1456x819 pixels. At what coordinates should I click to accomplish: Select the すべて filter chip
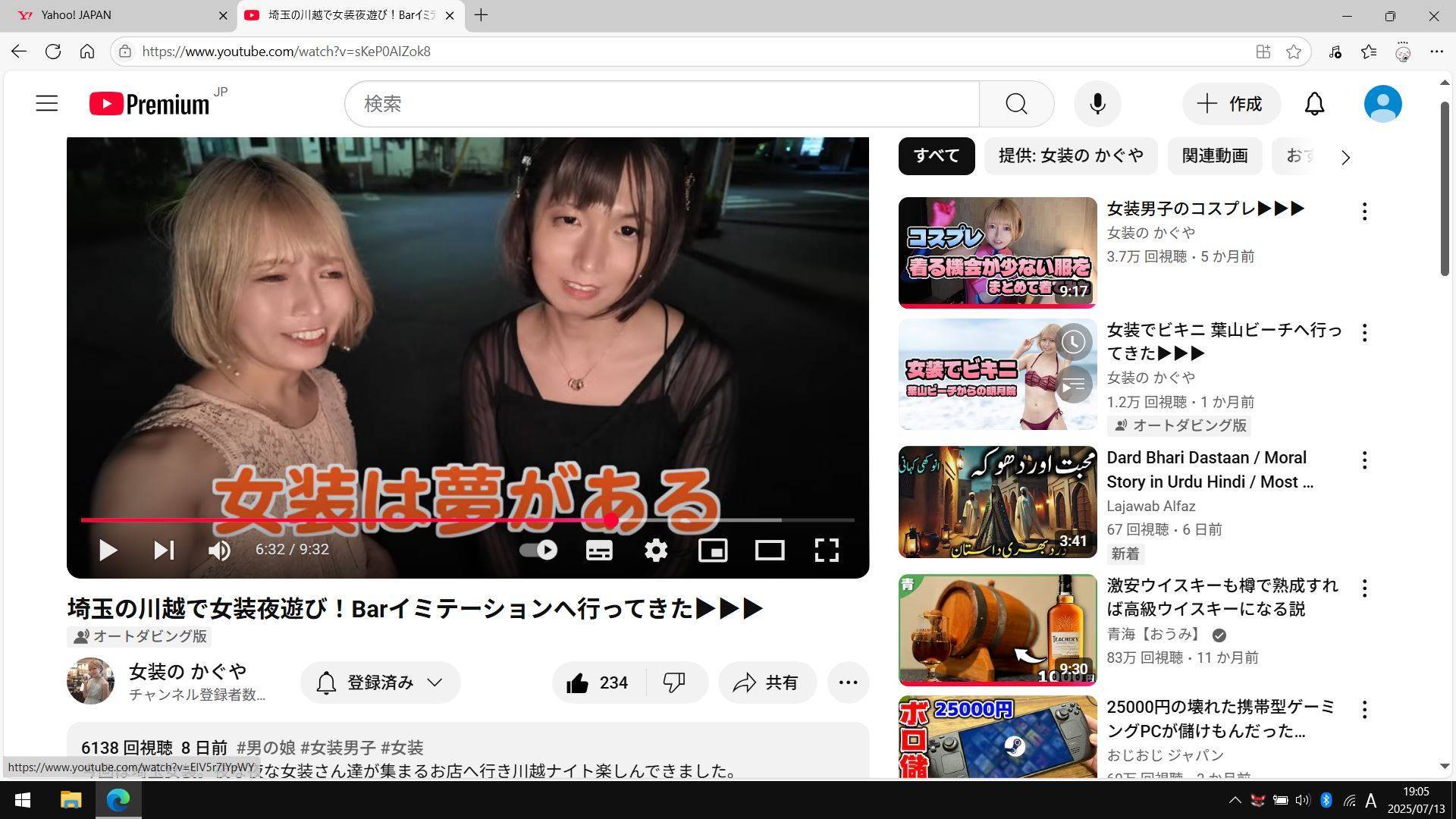pyautogui.click(x=937, y=156)
